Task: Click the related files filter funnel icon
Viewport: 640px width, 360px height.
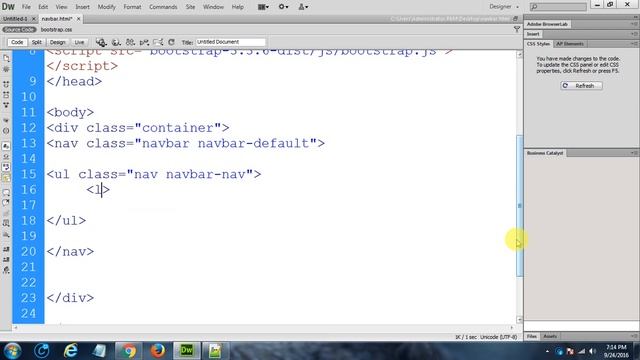Action: 517,29
